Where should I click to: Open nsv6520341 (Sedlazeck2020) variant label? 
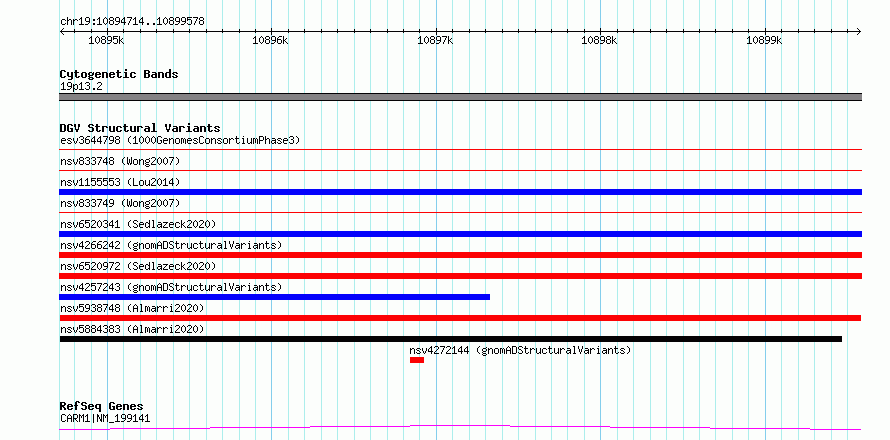pos(138,224)
